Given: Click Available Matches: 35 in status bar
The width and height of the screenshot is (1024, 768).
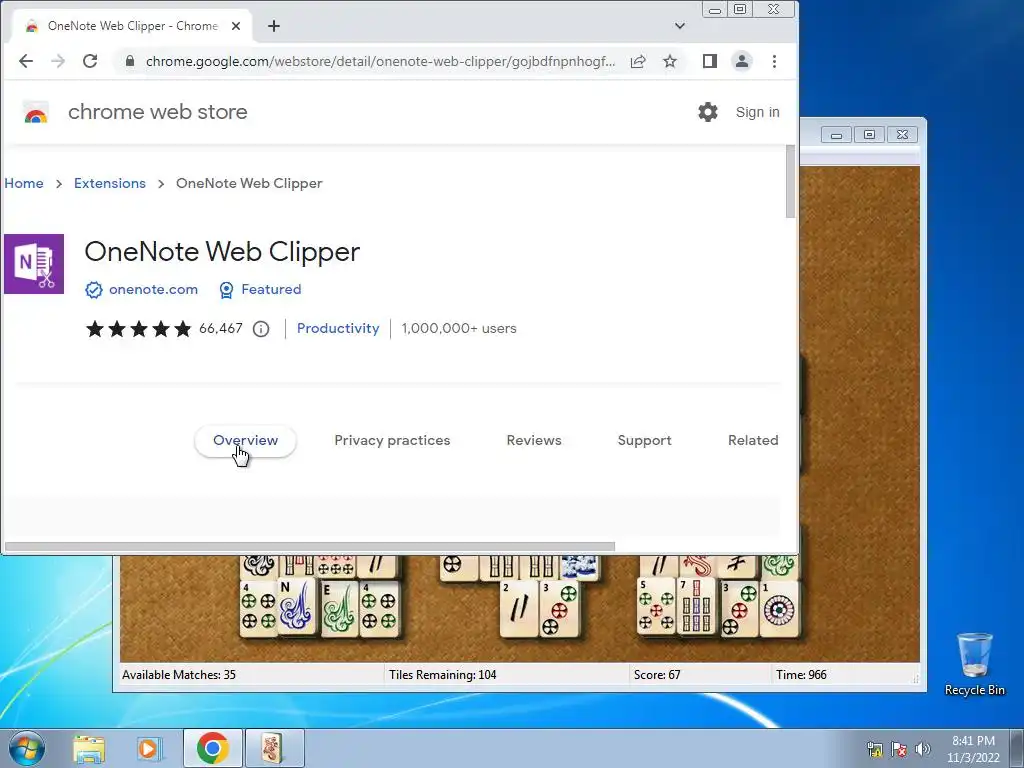Looking at the screenshot, I should click(179, 675).
